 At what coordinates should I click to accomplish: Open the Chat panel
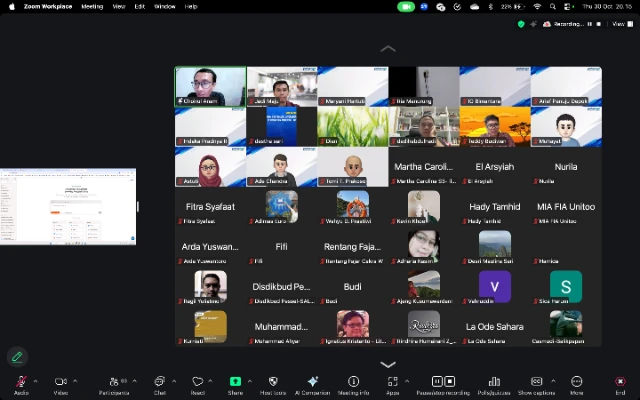(x=160, y=385)
